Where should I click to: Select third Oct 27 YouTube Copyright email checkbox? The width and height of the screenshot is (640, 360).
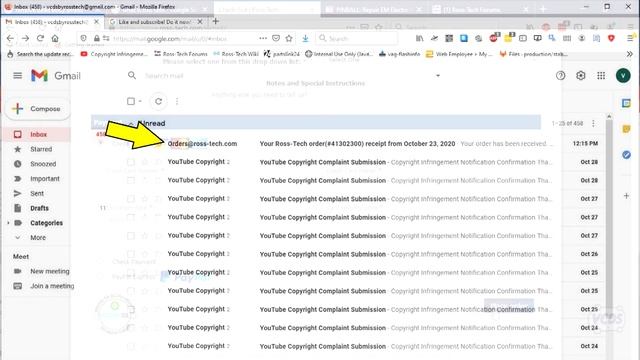tap(131, 236)
